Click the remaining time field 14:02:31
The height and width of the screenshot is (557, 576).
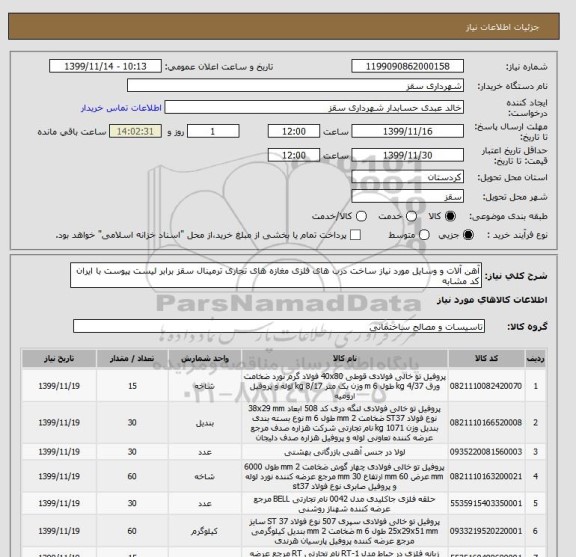135,131
